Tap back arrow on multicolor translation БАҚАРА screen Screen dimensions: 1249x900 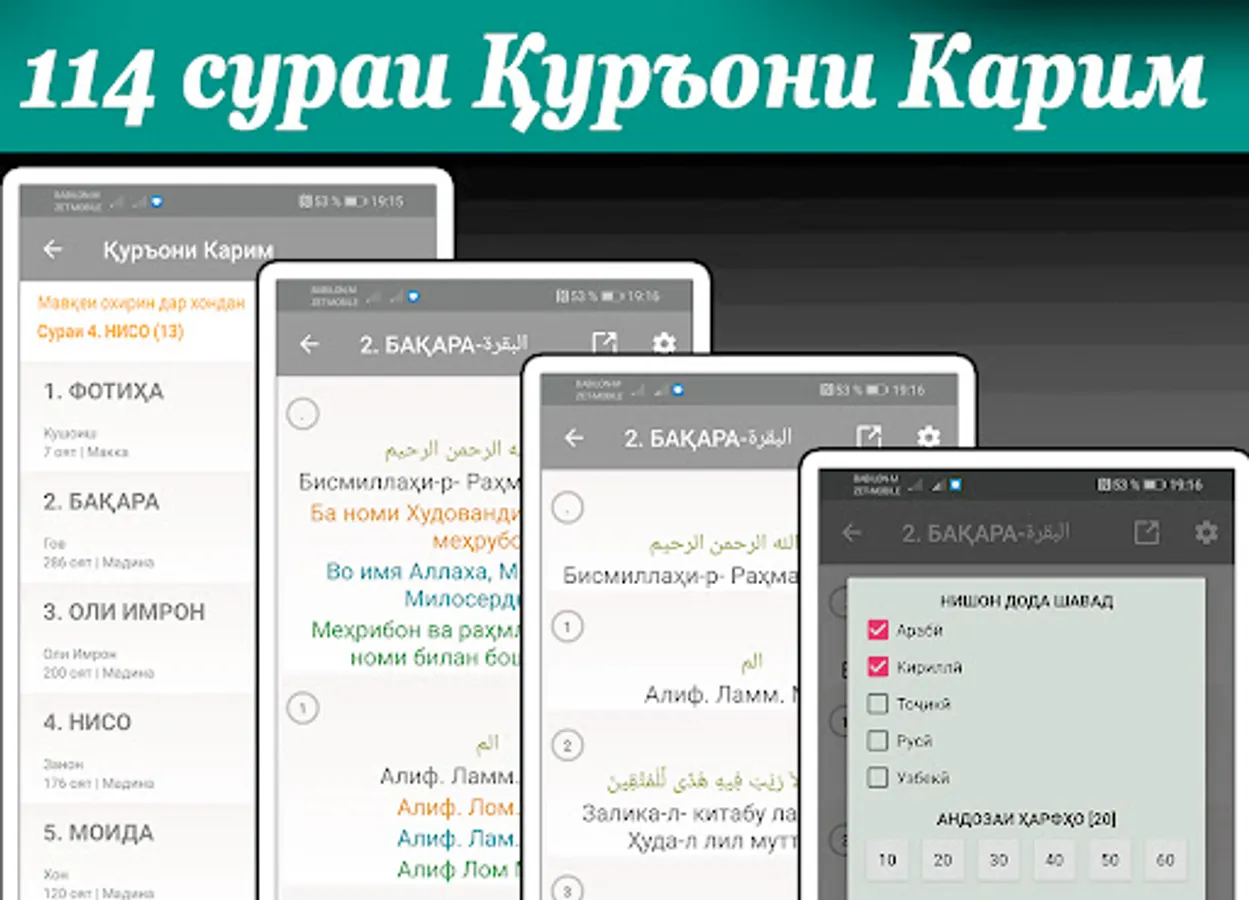pos(309,344)
